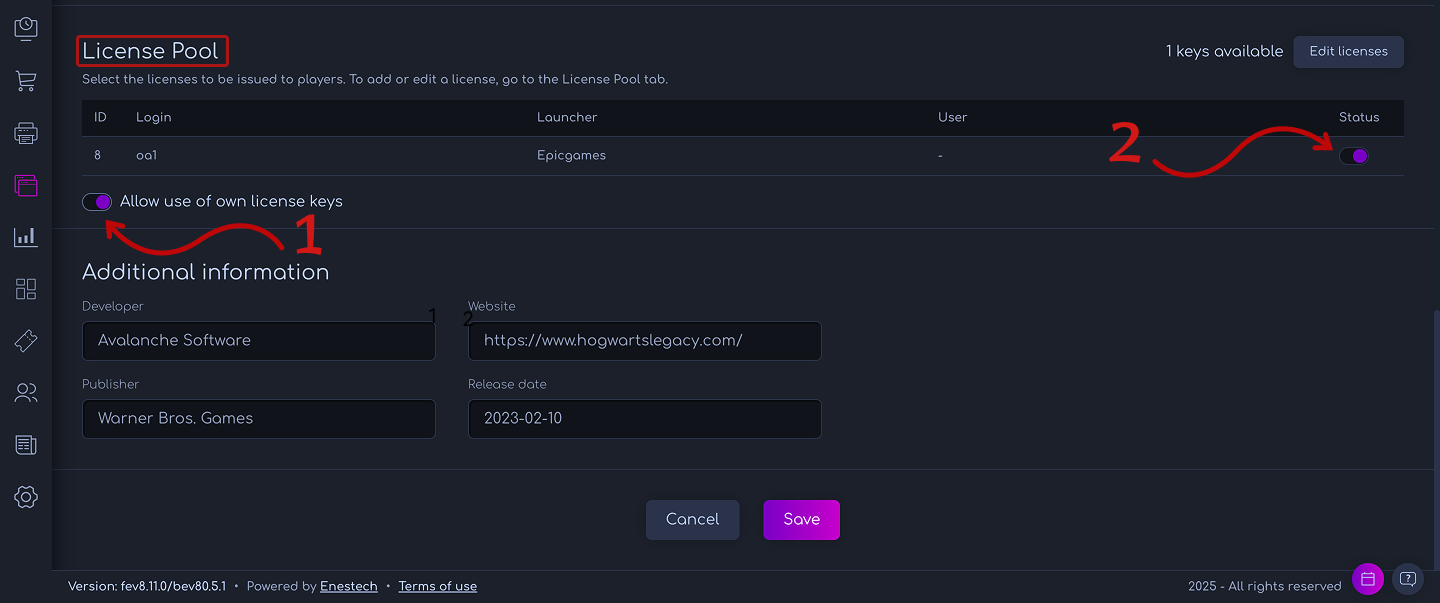Toggle the Status switch for license oa1

[x=1353, y=155]
